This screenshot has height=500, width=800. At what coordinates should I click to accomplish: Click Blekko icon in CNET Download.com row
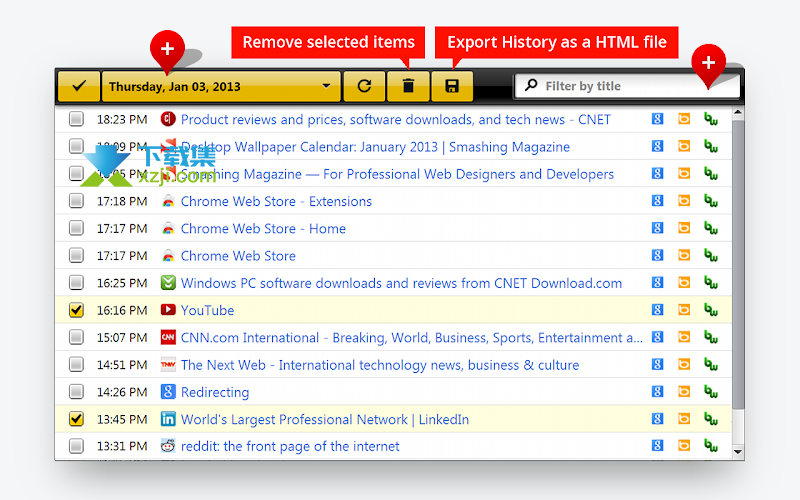click(711, 283)
